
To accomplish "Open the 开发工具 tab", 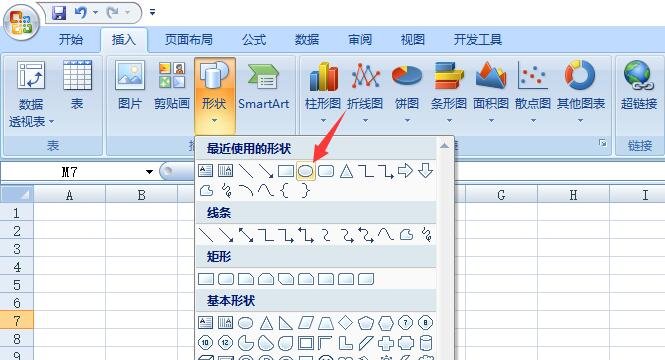I will pos(478,40).
